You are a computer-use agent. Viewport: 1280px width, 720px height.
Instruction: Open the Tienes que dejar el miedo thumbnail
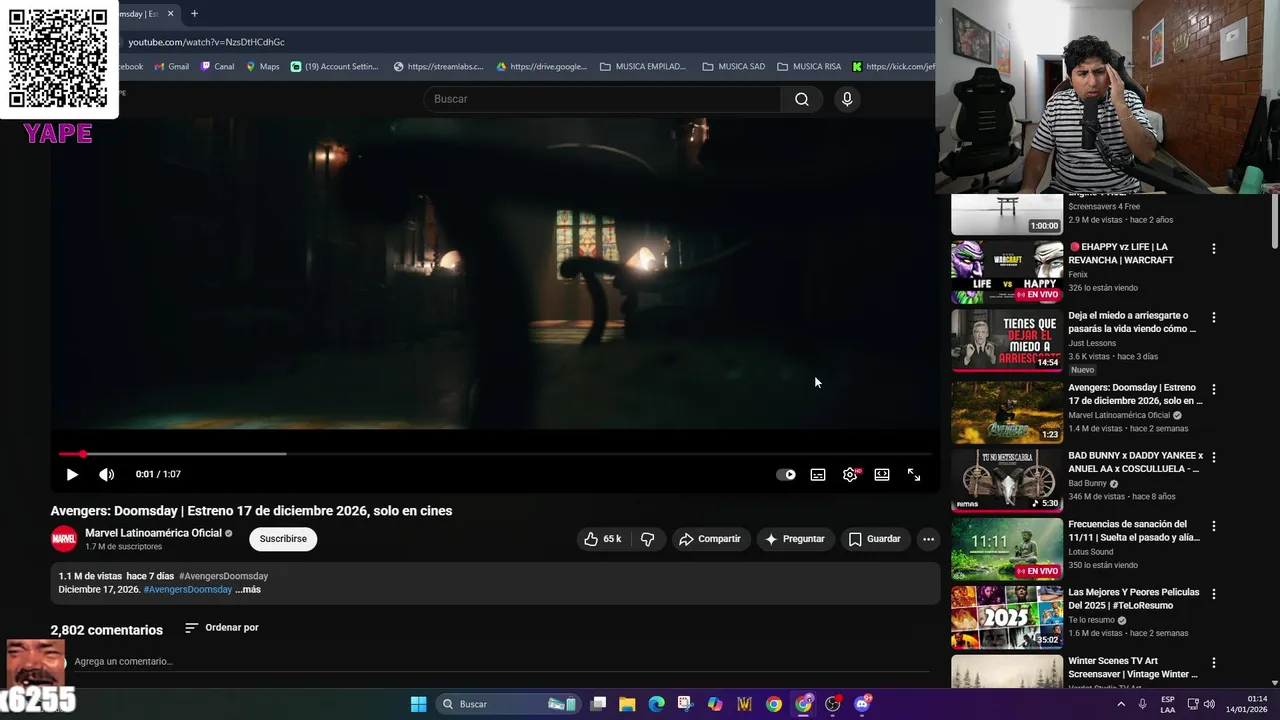click(x=1007, y=341)
